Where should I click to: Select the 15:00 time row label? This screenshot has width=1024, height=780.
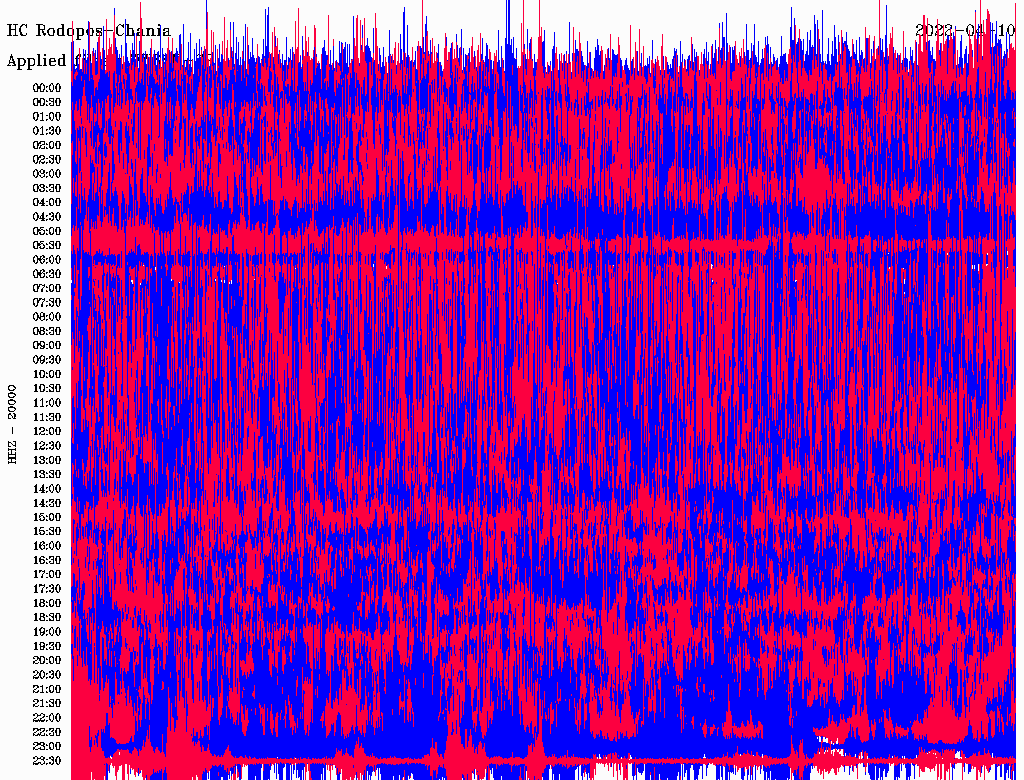(x=47, y=517)
